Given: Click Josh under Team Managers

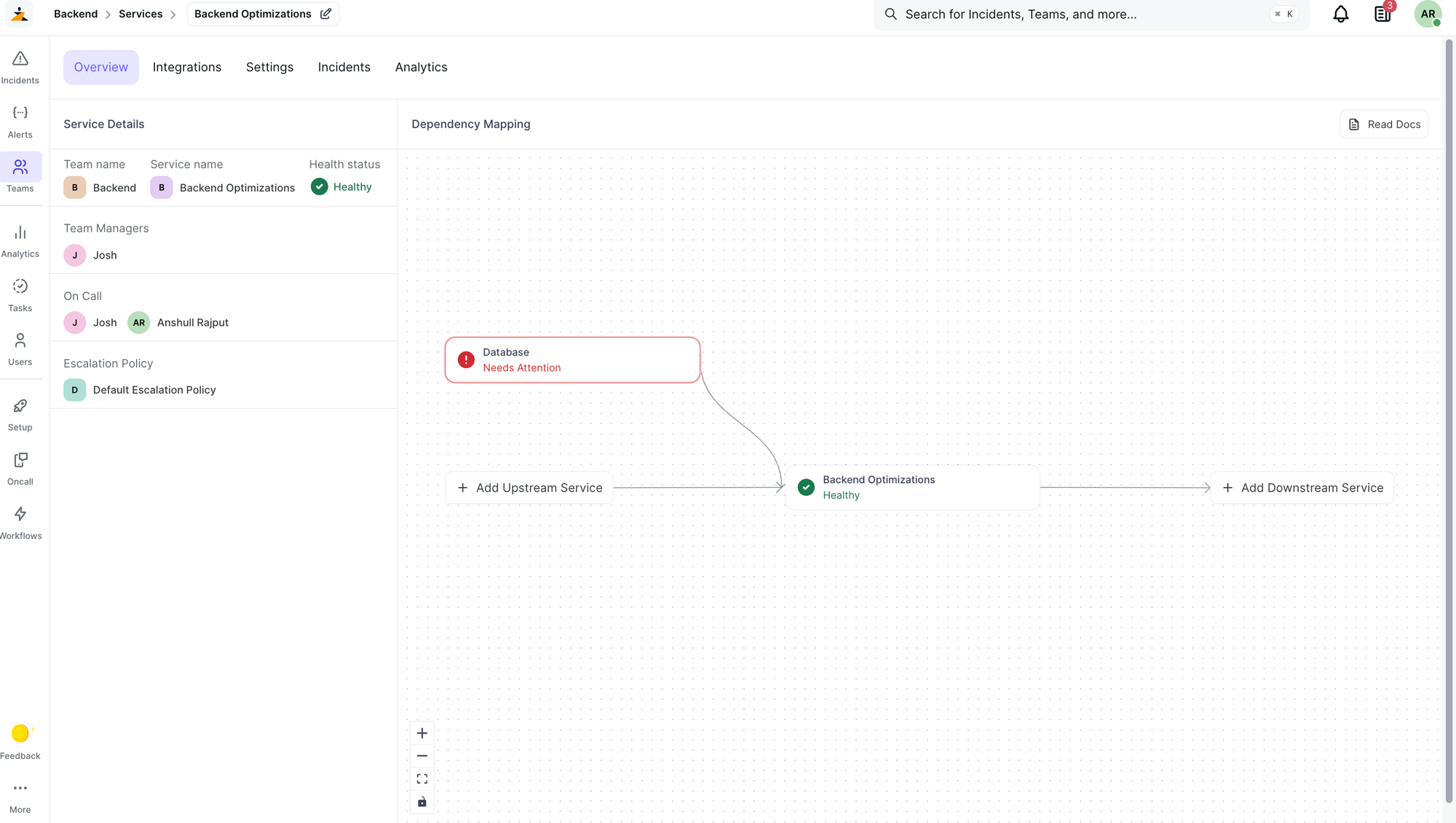Looking at the screenshot, I should tap(90, 256).
